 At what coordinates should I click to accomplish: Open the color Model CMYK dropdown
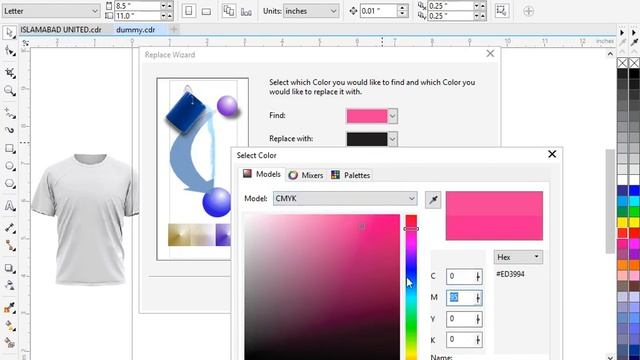click(345, 198)
